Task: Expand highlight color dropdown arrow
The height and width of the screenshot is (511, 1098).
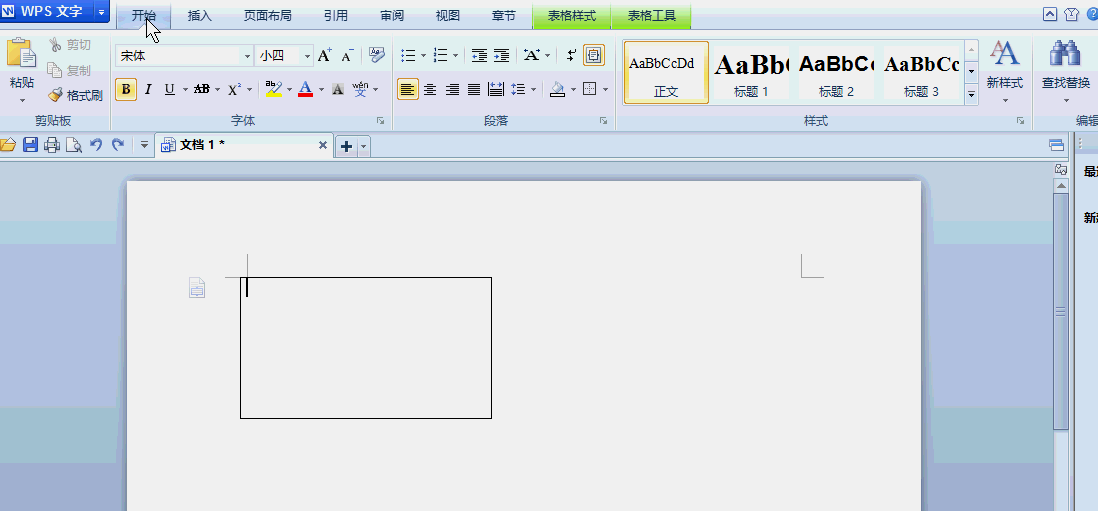Action: [289, 90]
